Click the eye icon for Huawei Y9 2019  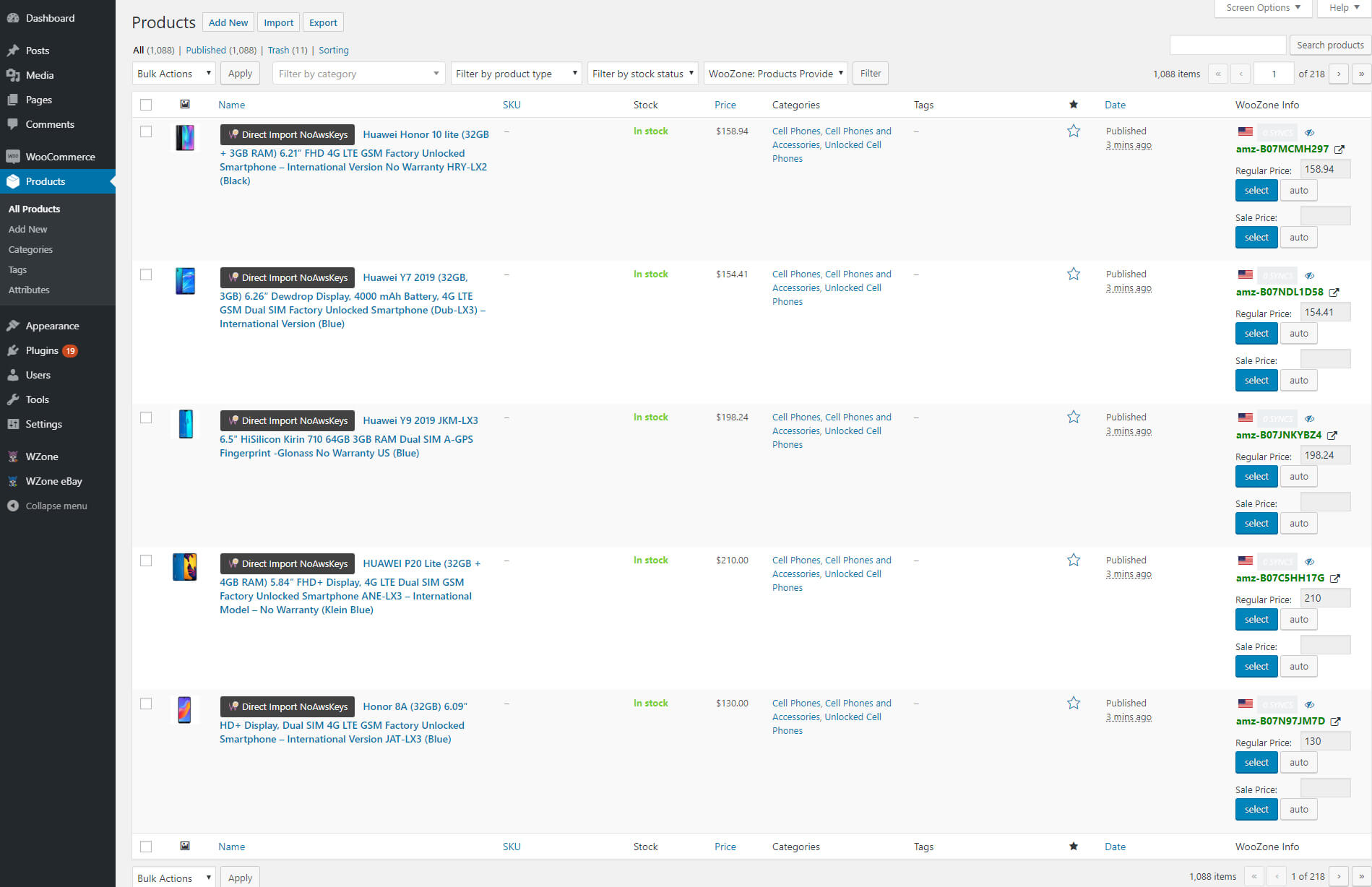[x=1309, y=419]
